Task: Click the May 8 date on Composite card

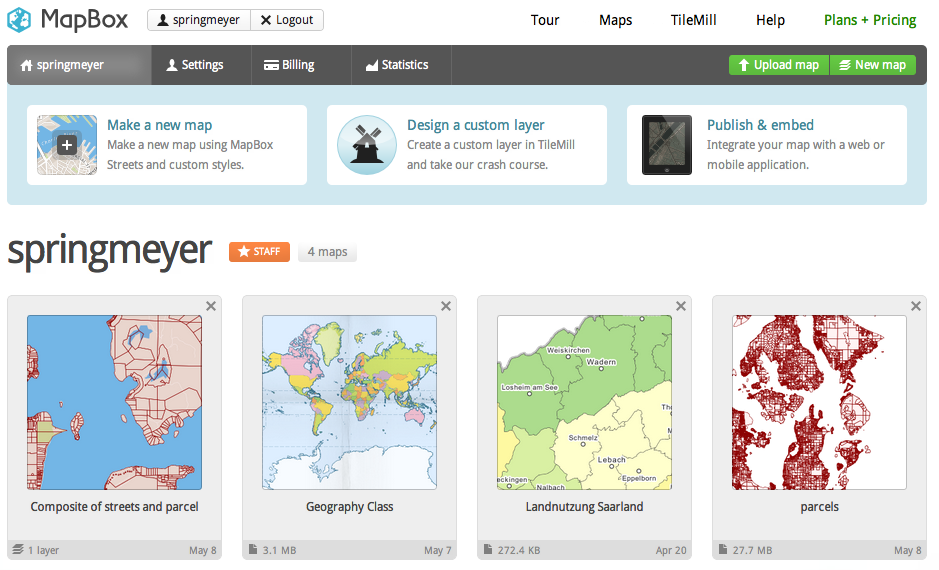Action: point(202,550)
